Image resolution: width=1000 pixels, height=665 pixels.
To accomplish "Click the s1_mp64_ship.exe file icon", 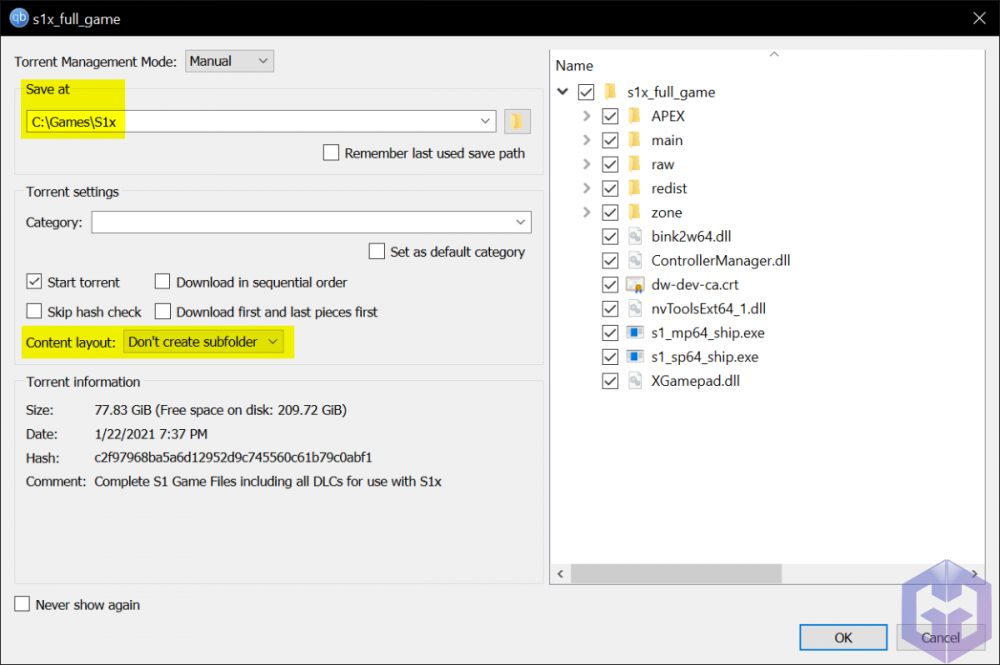I will pos(634,332).
